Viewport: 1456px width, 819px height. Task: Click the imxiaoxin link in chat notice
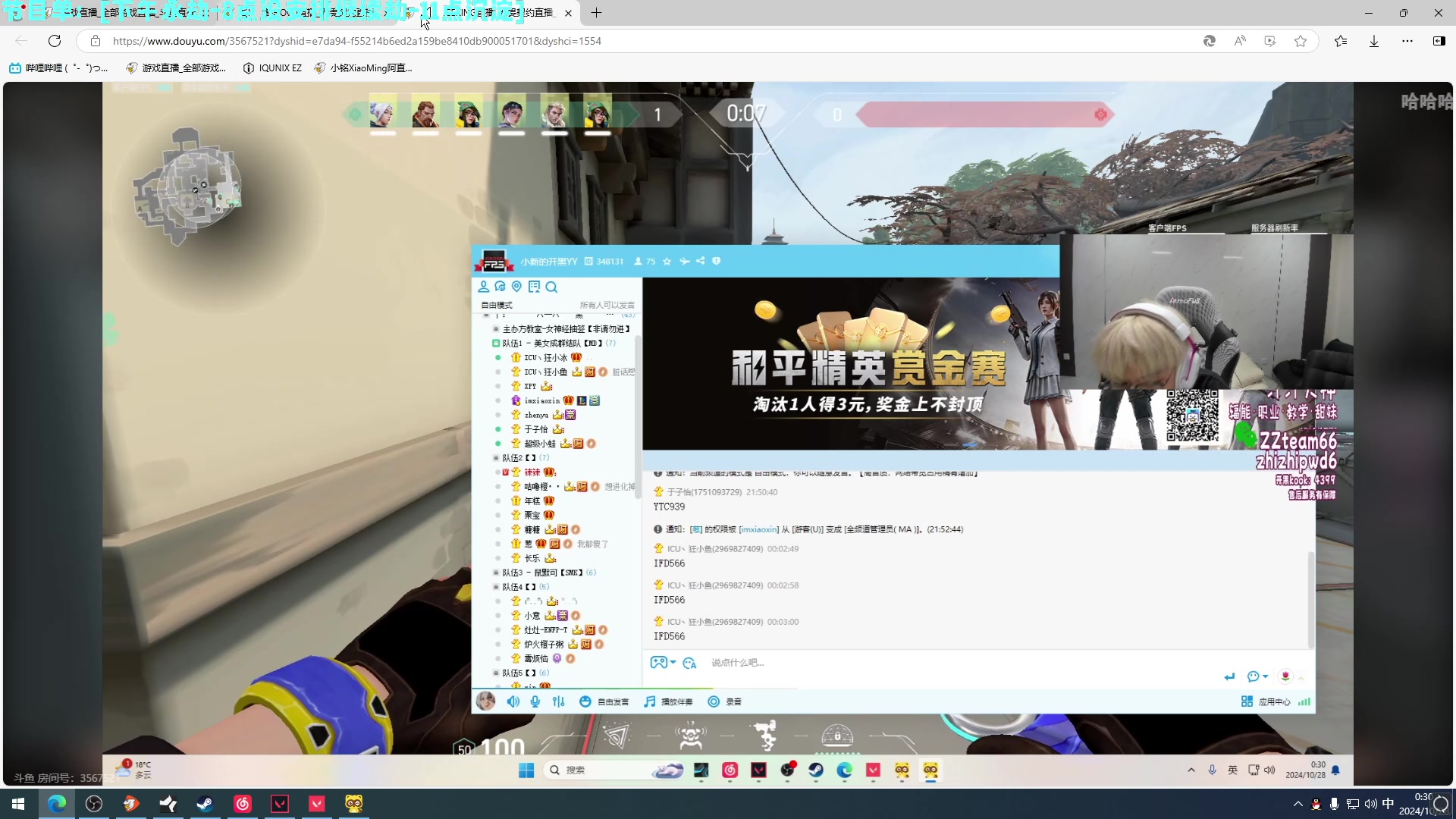click(x=758, y=529)
